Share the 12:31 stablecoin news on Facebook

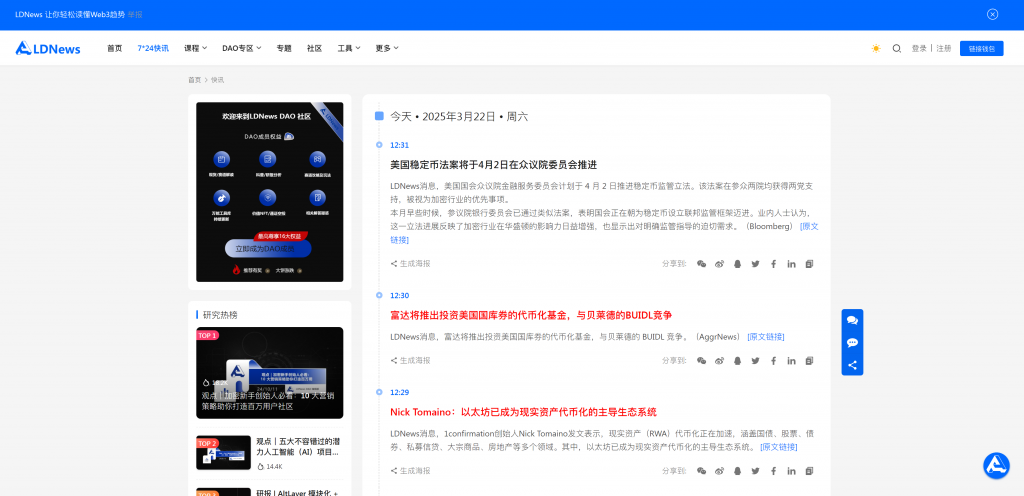click(x=773, y=264)
